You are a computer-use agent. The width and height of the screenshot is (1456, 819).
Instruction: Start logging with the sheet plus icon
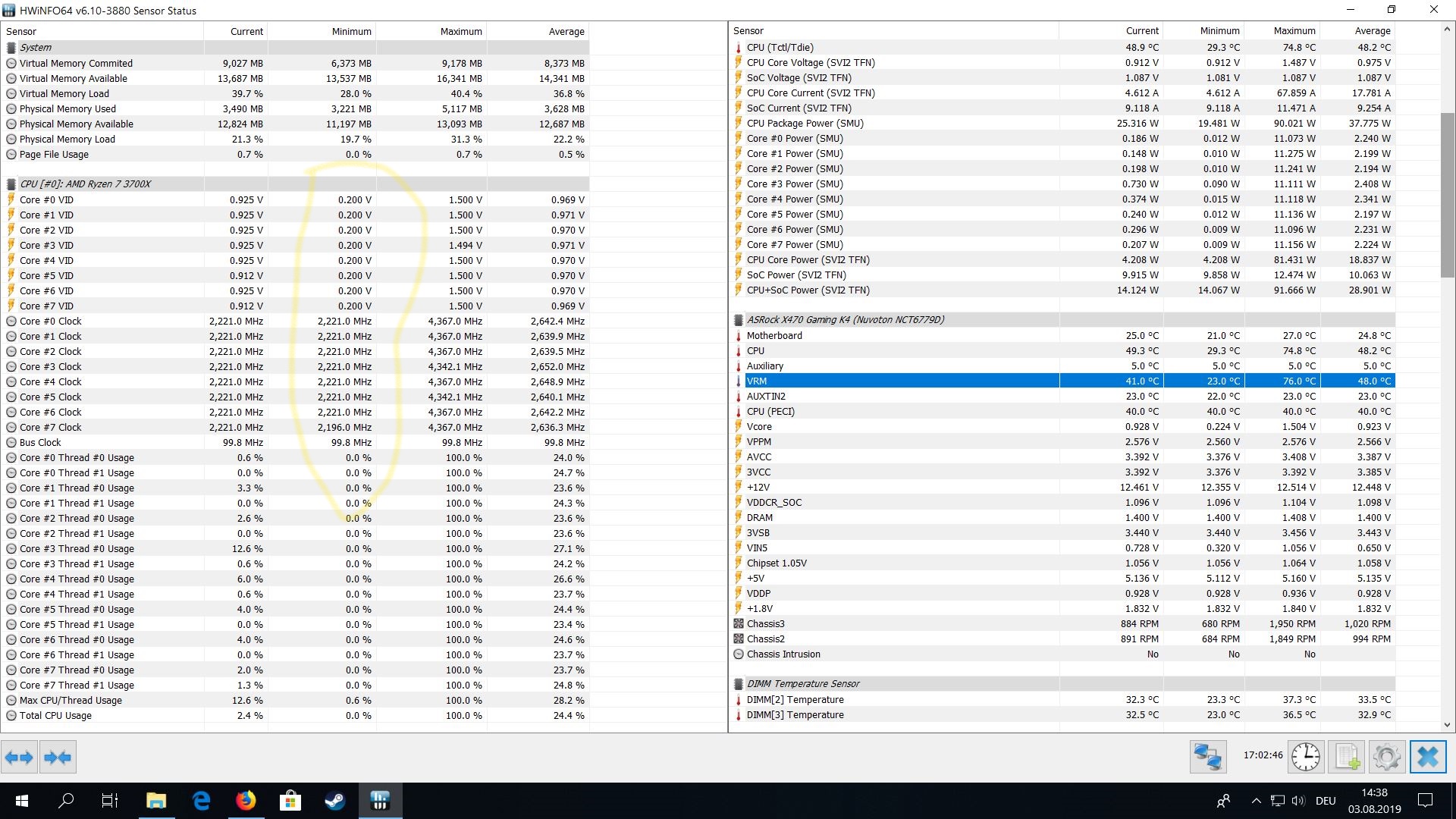pos(1347,757)
